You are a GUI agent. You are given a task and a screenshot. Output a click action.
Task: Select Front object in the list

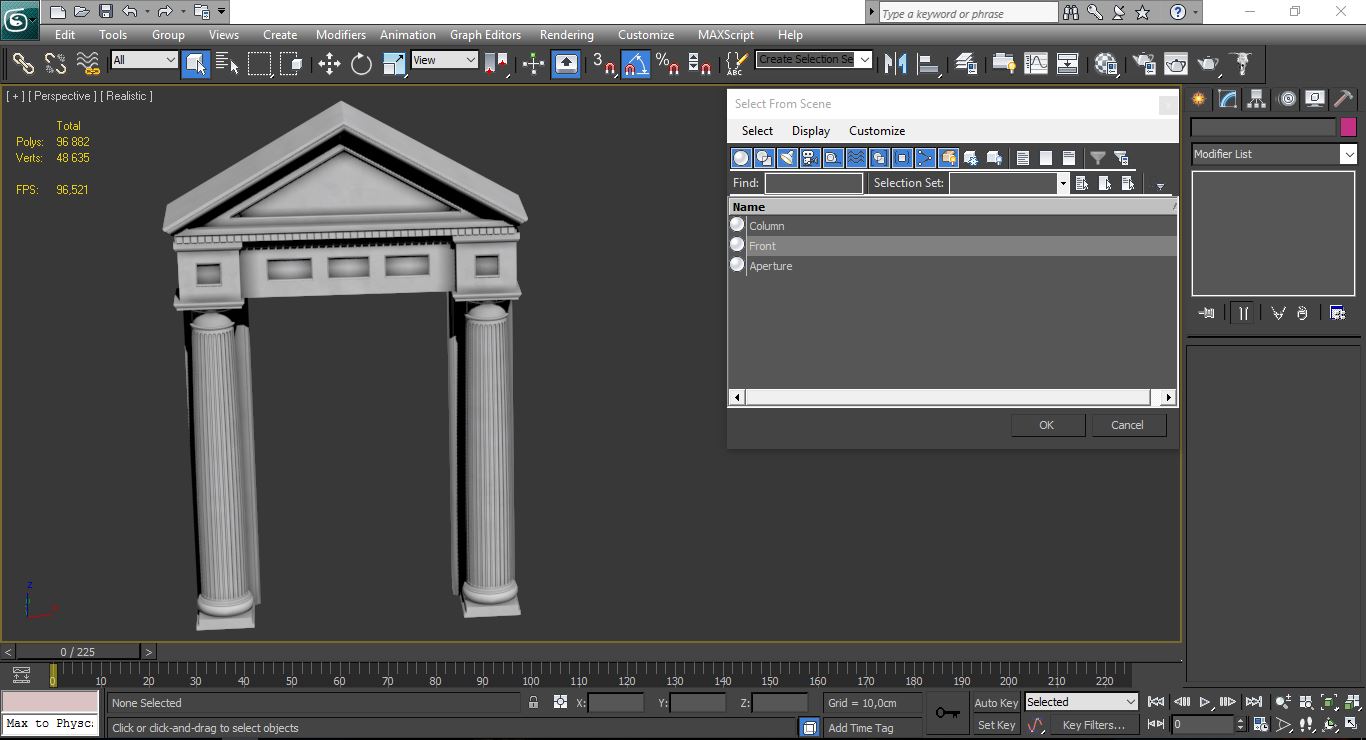pos(952,246)
